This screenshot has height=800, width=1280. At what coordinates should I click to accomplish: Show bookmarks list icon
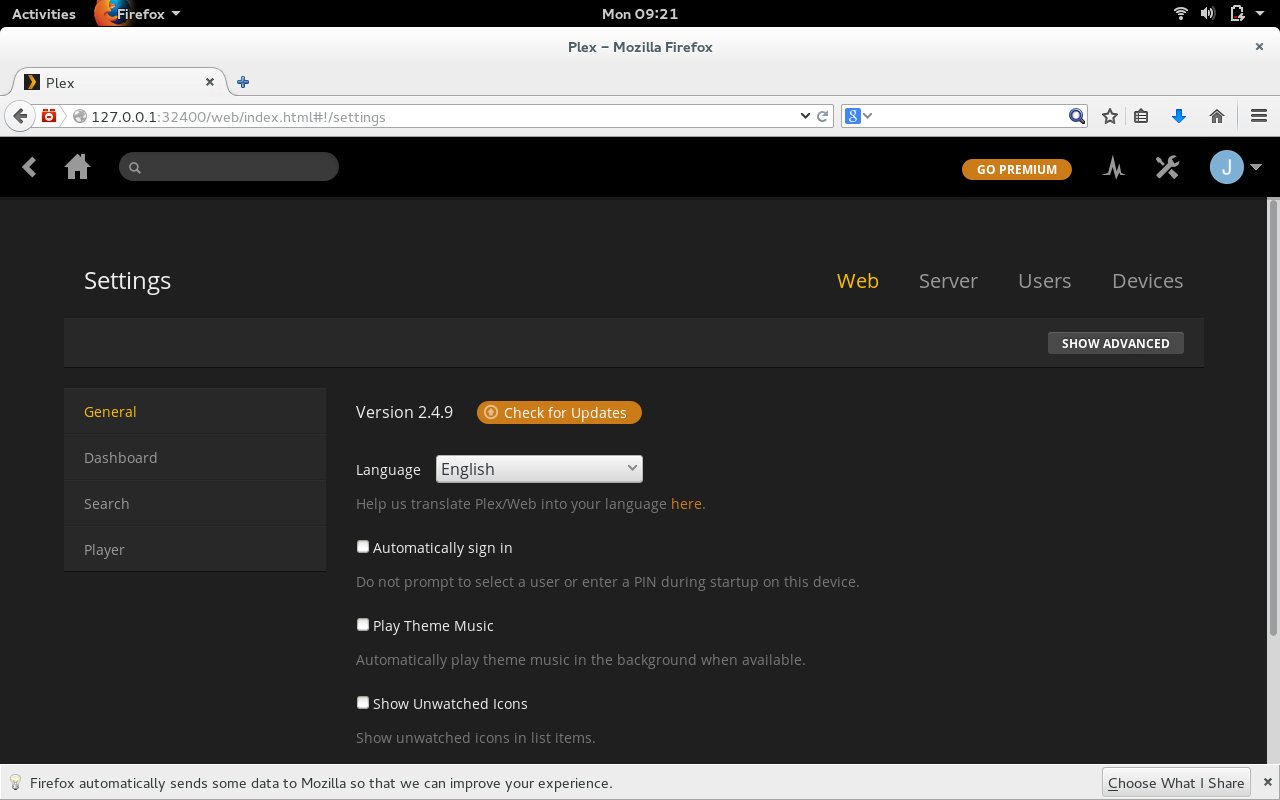click(1141, 116)
